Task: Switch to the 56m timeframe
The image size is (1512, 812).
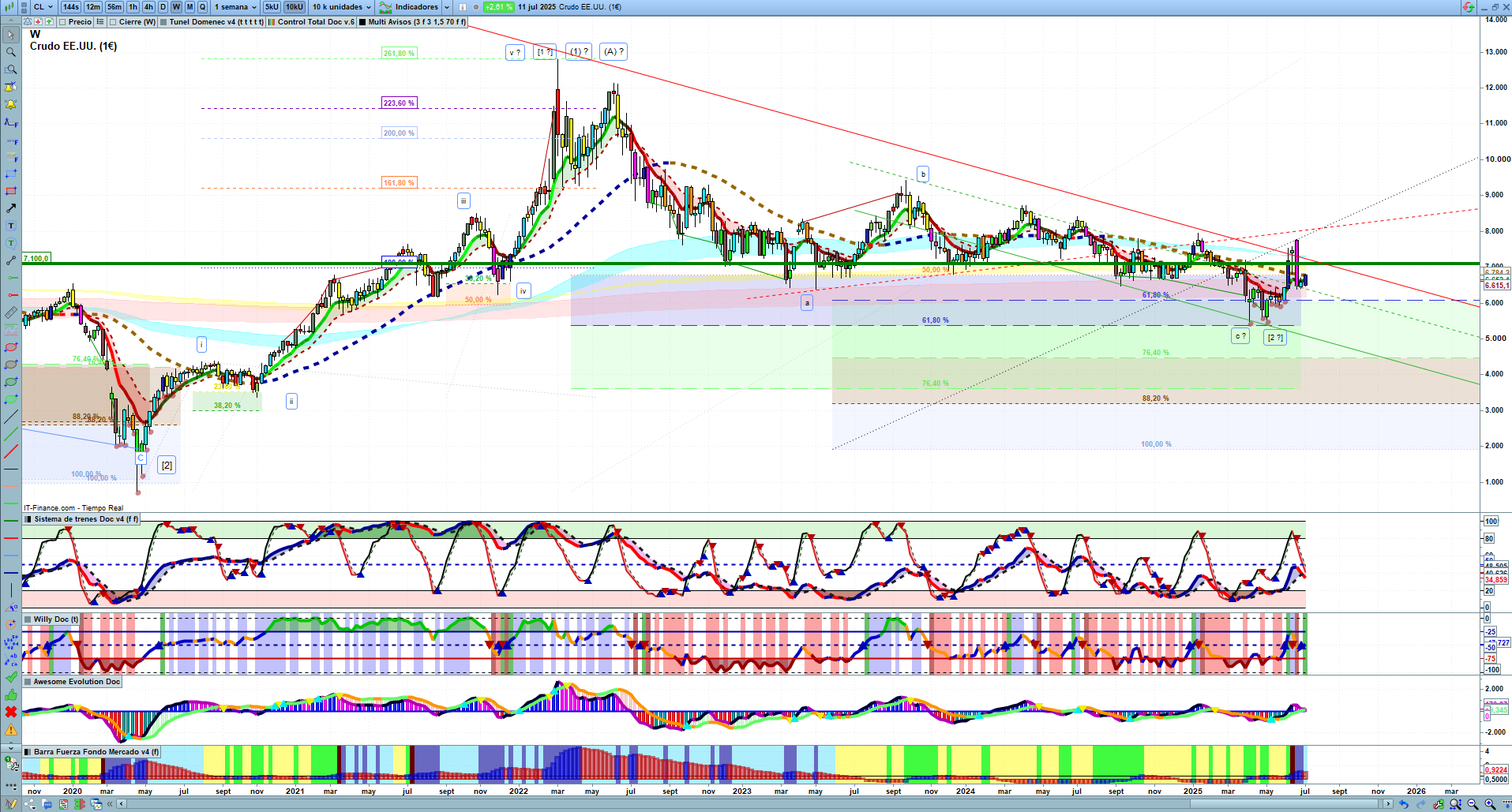Action: [114, 7]
